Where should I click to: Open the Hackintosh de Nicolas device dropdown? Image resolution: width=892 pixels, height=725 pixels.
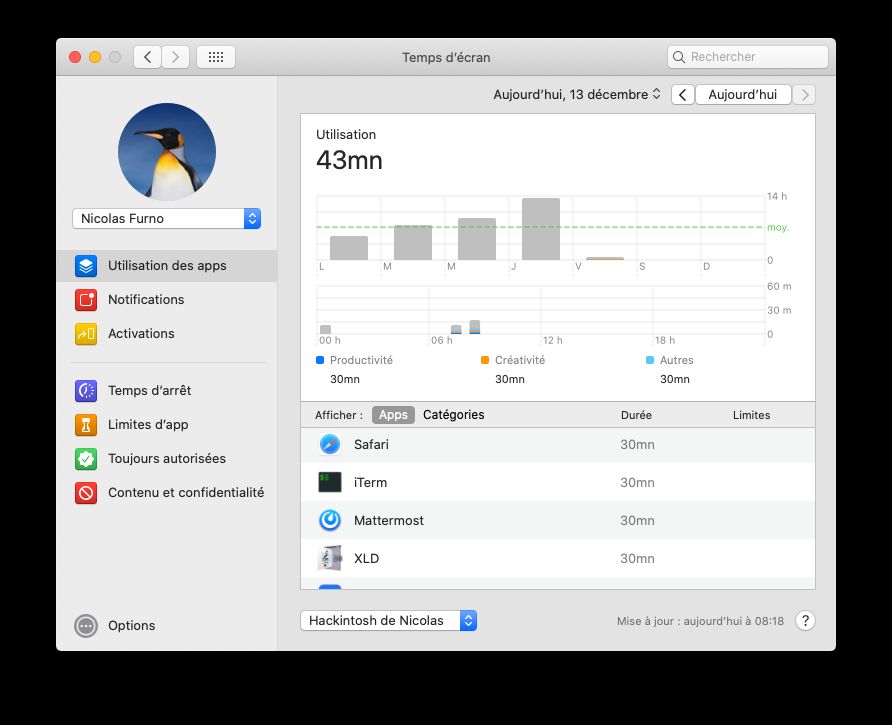click(388, 621)
